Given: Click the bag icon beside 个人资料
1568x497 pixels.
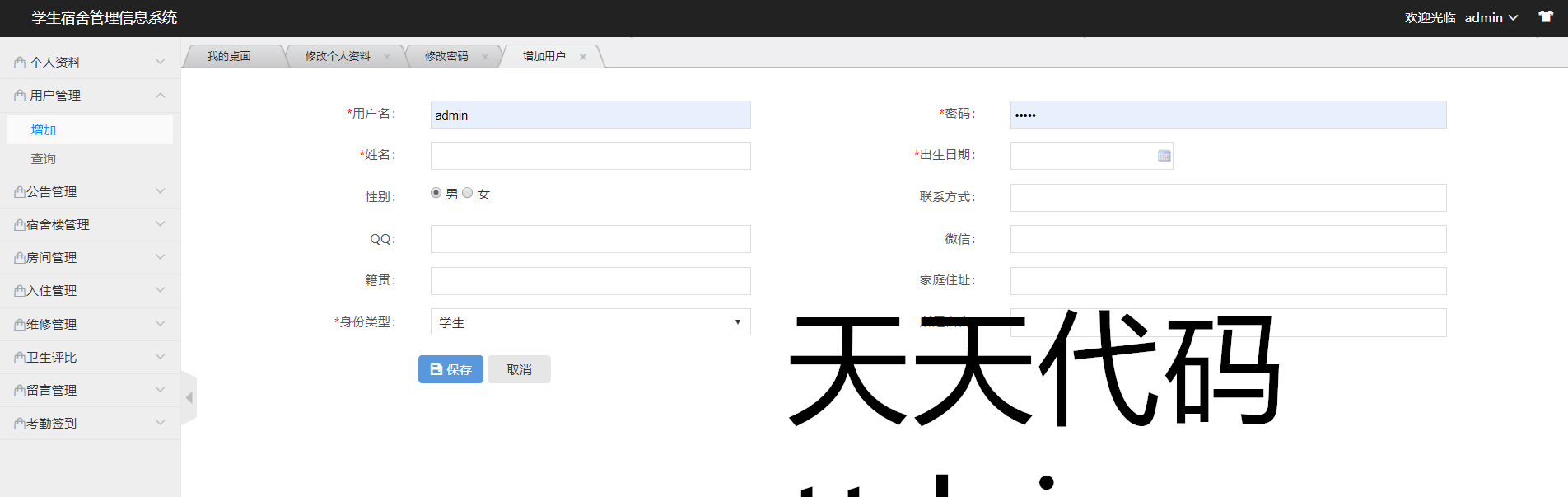Looking at the screenshot, I should click(20, 63).
